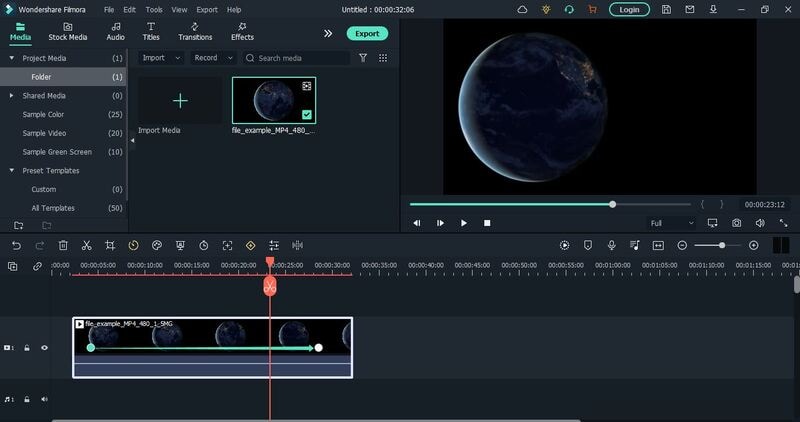
Task: Add a marker with the shield icon
Action: click(588, 245)
